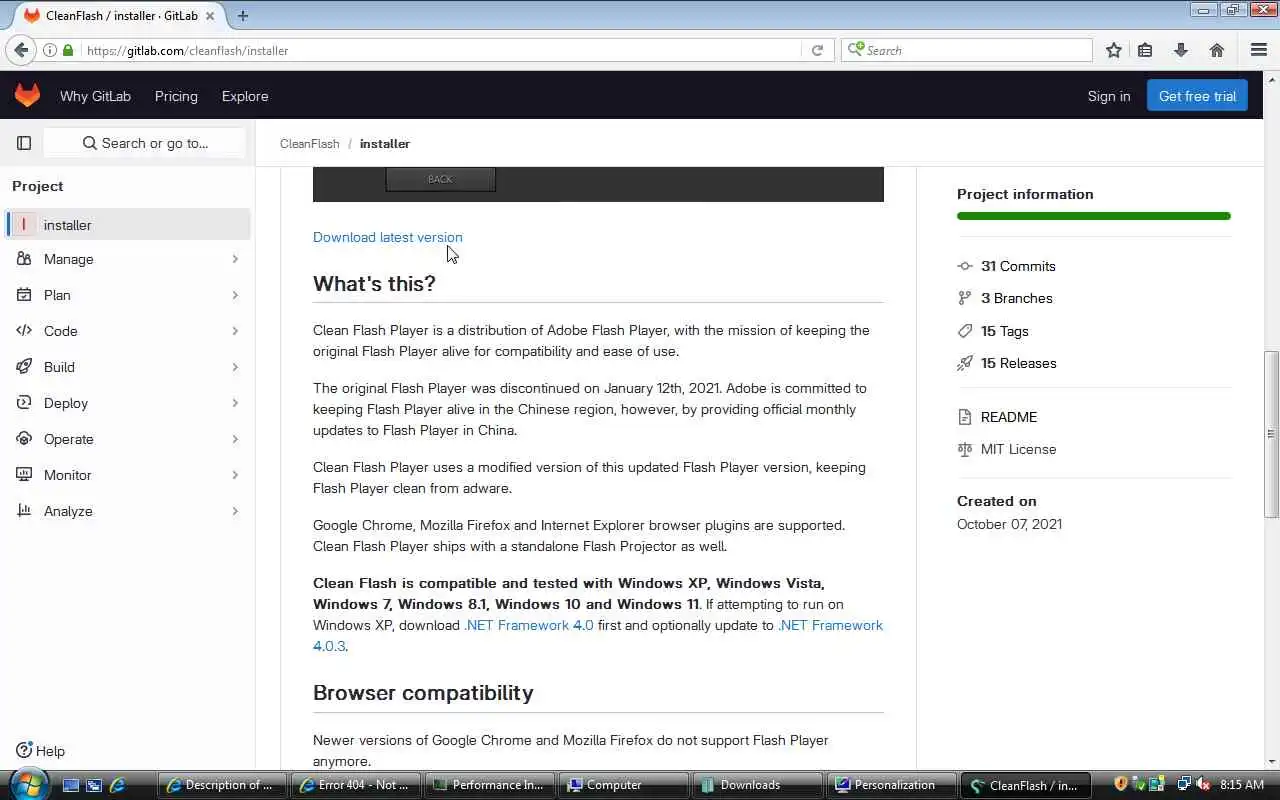Go back with Firefox back arrow

tap(21, 50)
